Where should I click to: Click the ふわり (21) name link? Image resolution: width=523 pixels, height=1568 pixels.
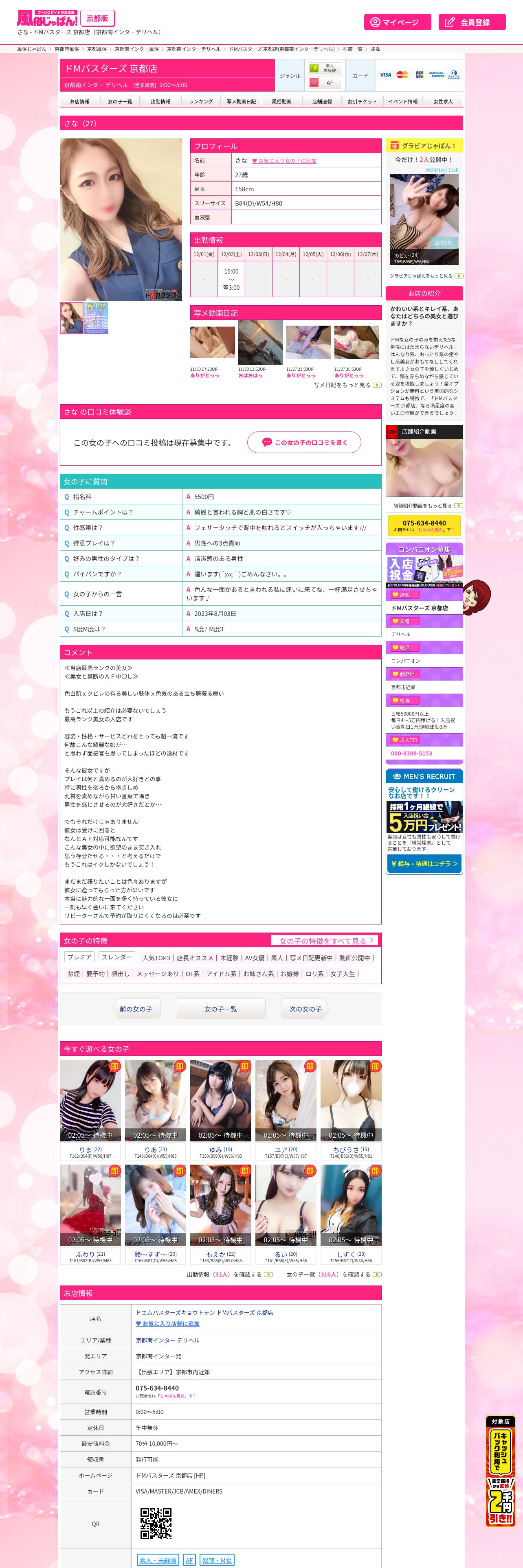90,1254
